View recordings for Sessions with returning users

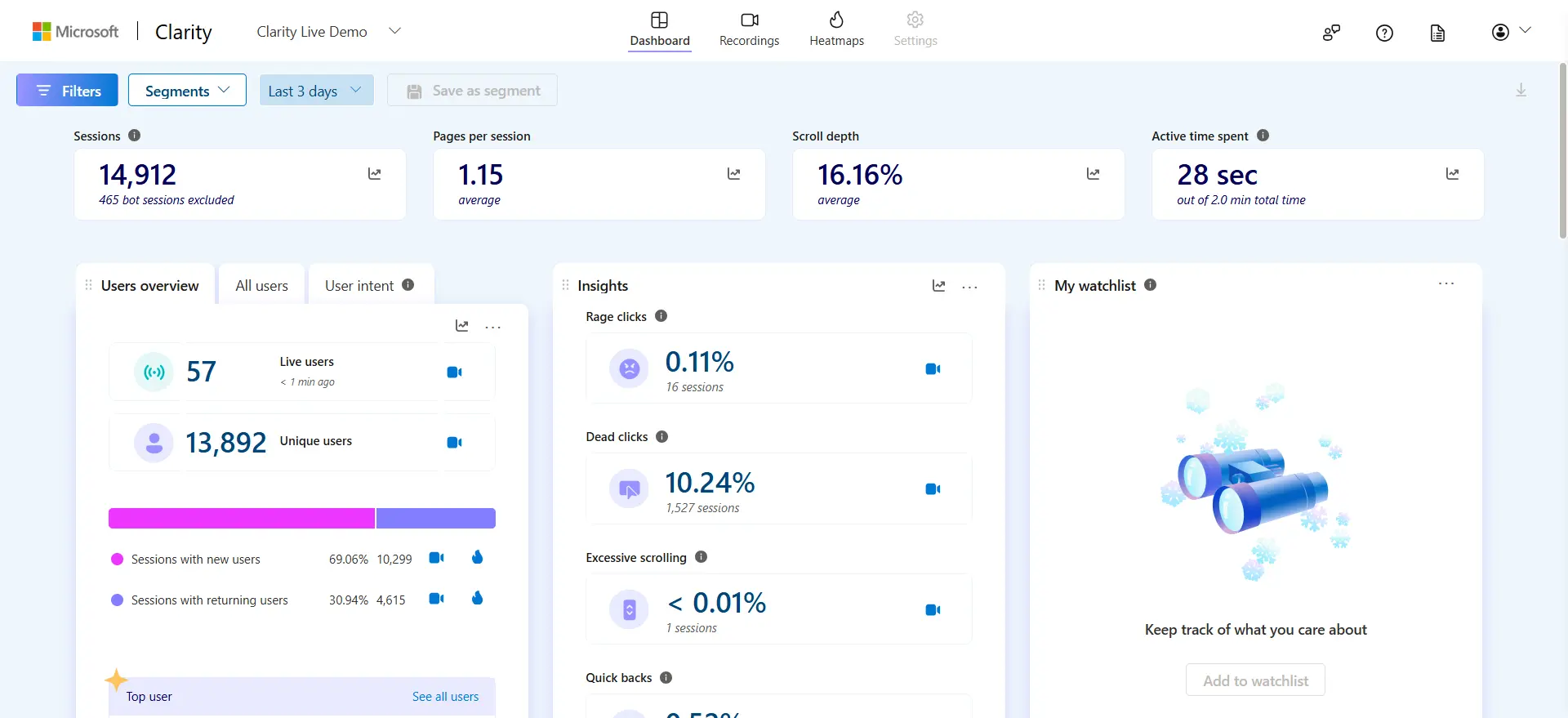[x=437, y=599]
